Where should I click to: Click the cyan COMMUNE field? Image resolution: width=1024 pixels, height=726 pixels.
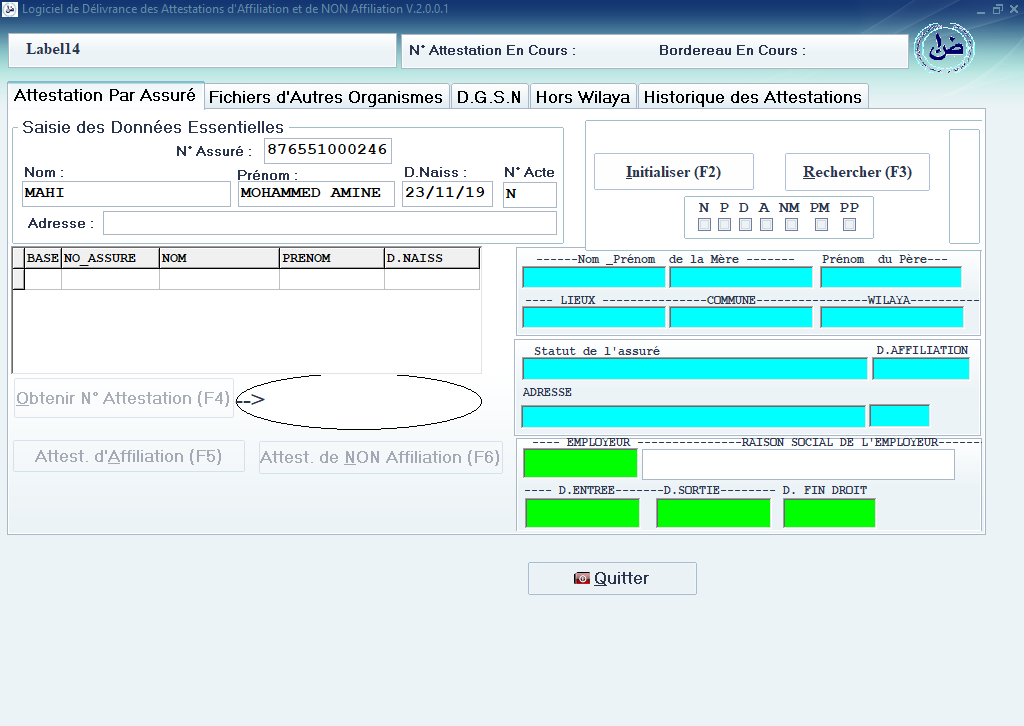[741, 317]
